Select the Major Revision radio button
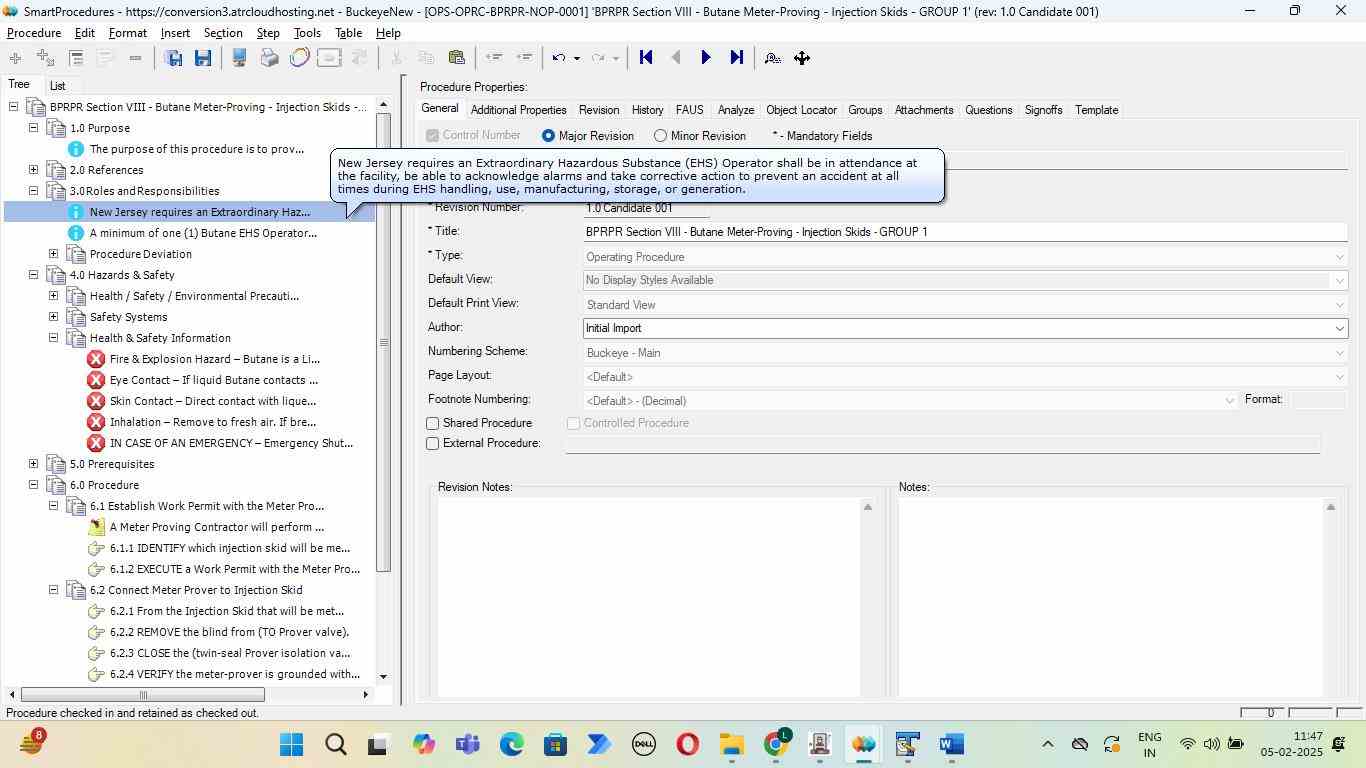This screenshot has height=768, width=1366. [548, 135]
